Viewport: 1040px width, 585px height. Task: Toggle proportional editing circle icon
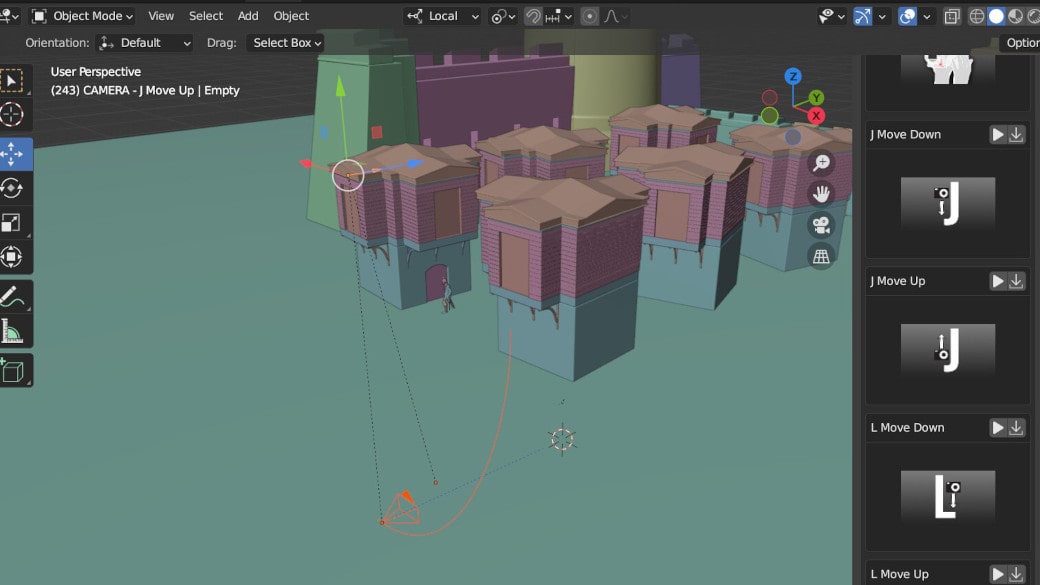coord(589,17)
